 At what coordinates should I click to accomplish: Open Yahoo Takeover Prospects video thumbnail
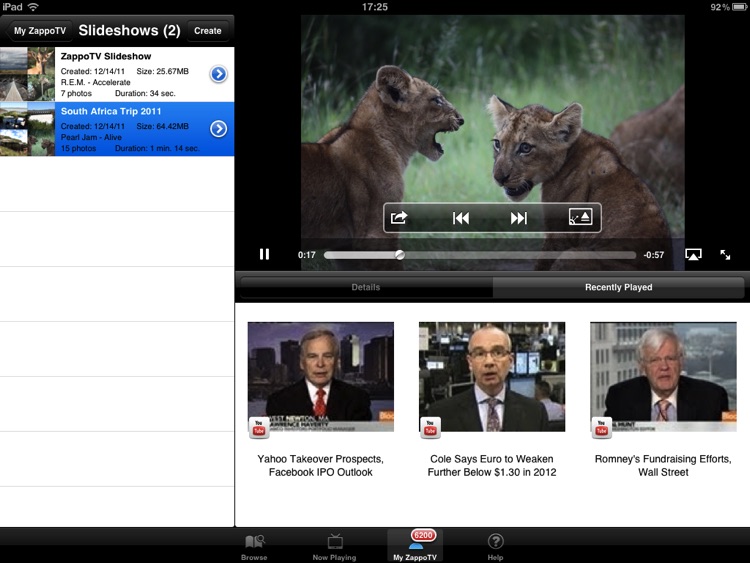pos(320,377)
